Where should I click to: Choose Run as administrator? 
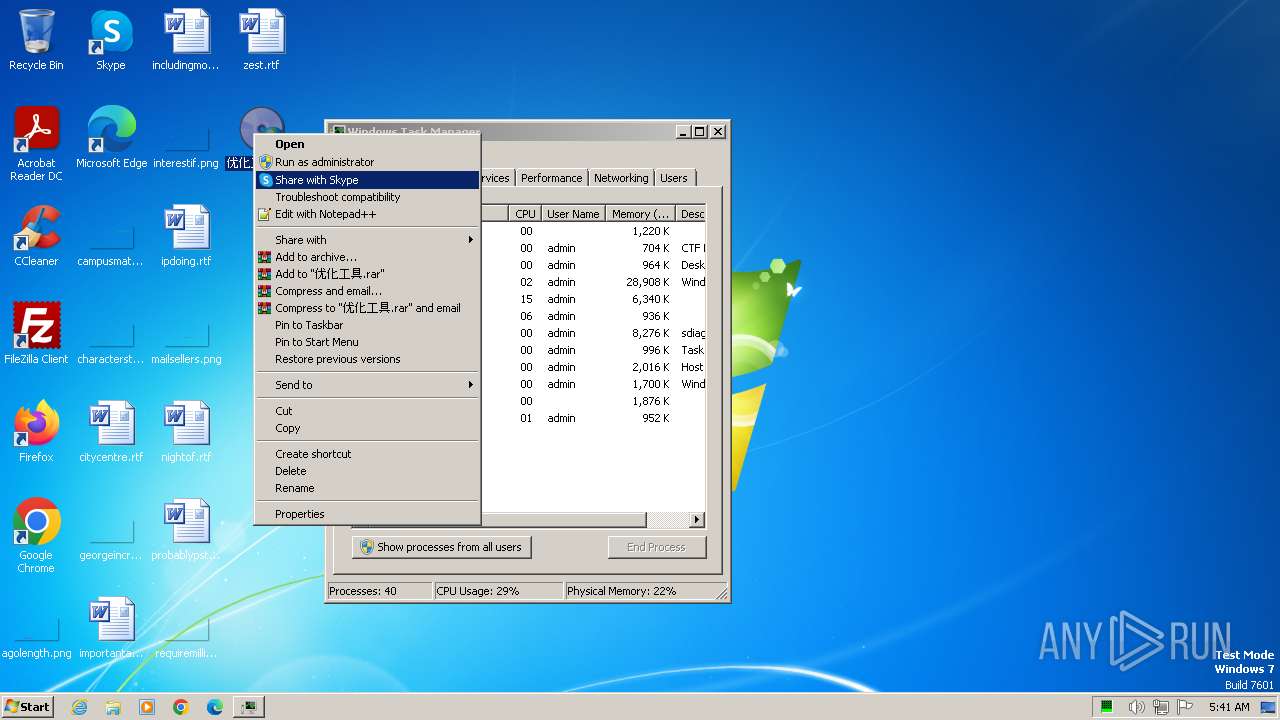[x=368, y=162]
